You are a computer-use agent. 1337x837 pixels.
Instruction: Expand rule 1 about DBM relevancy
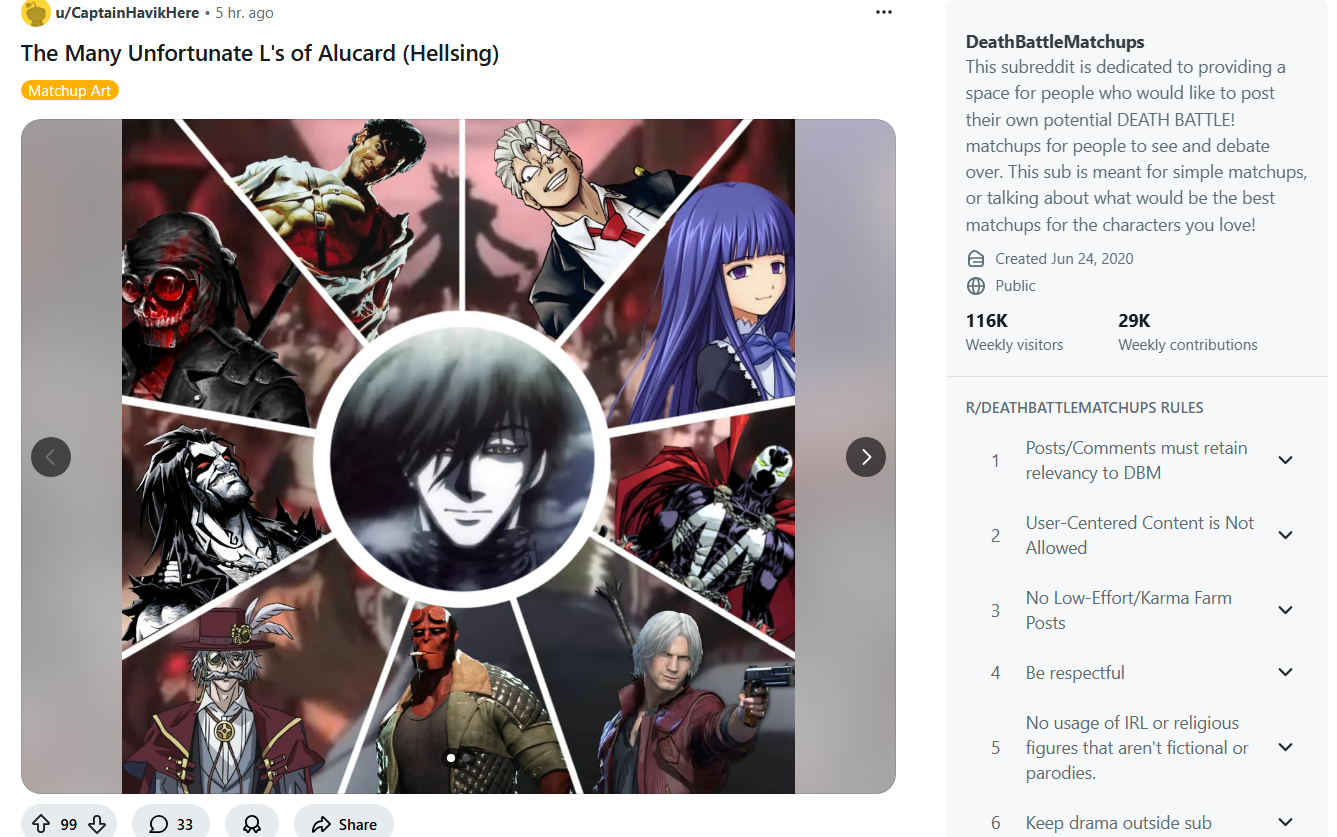1286,460
